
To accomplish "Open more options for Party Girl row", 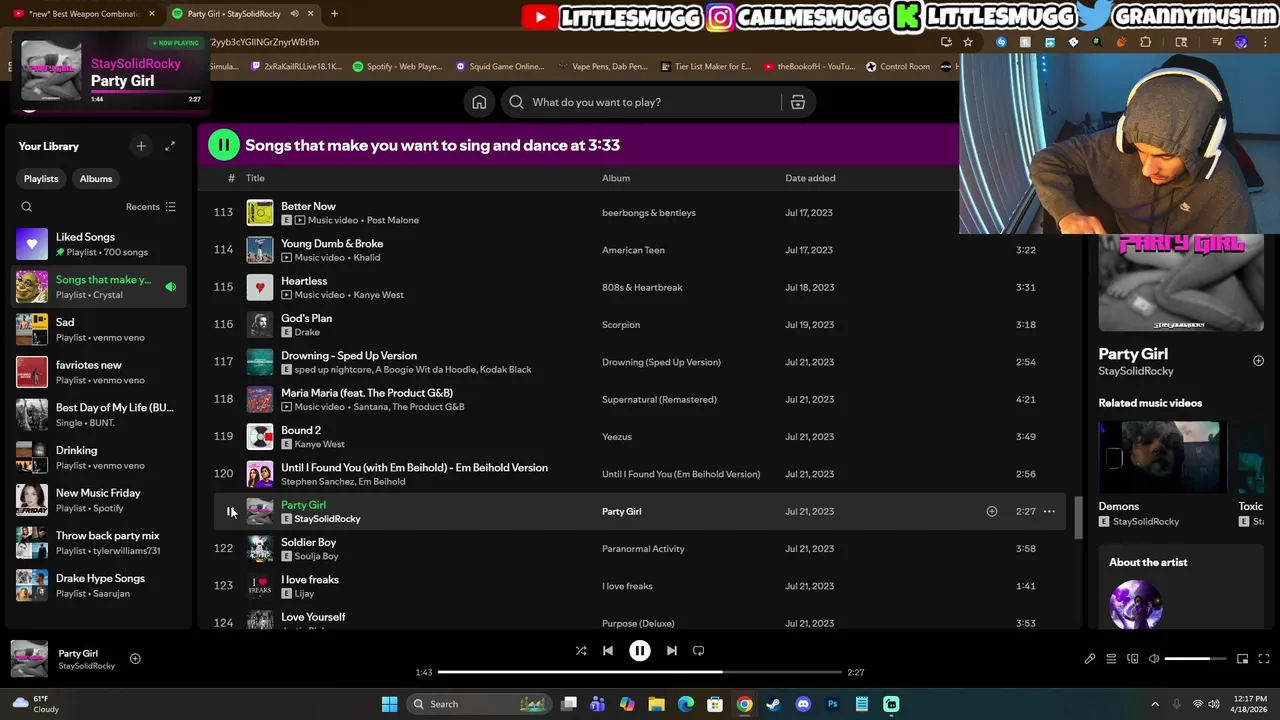I will (1049, 511).
